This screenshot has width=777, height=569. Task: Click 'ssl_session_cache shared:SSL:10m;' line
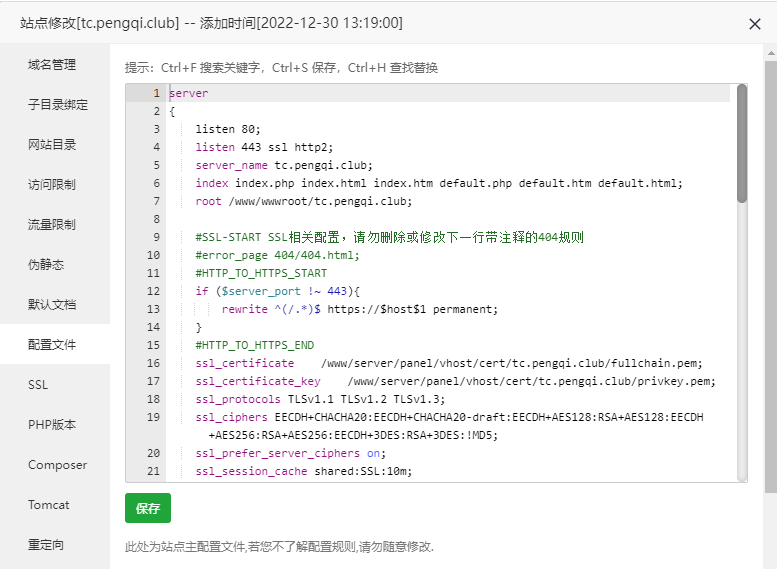click(304, 471)
